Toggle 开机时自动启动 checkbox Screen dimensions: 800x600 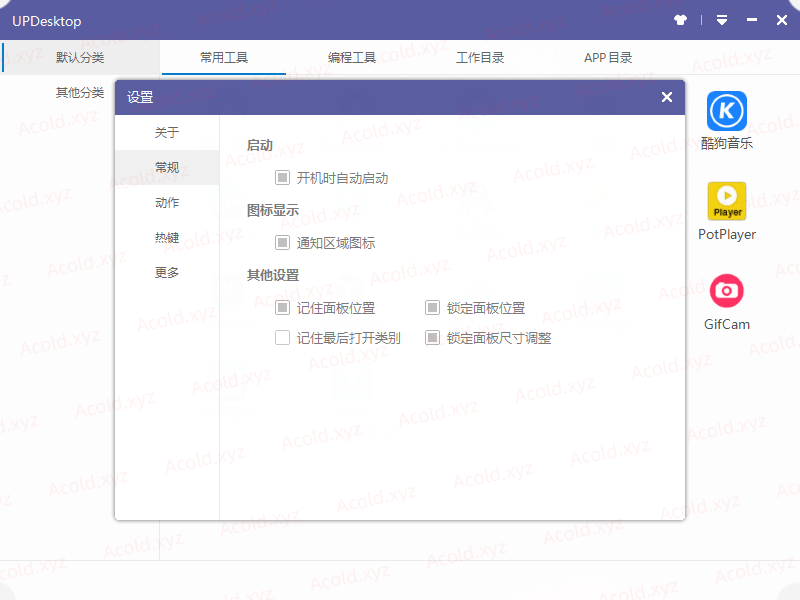[x=282, y=178]
